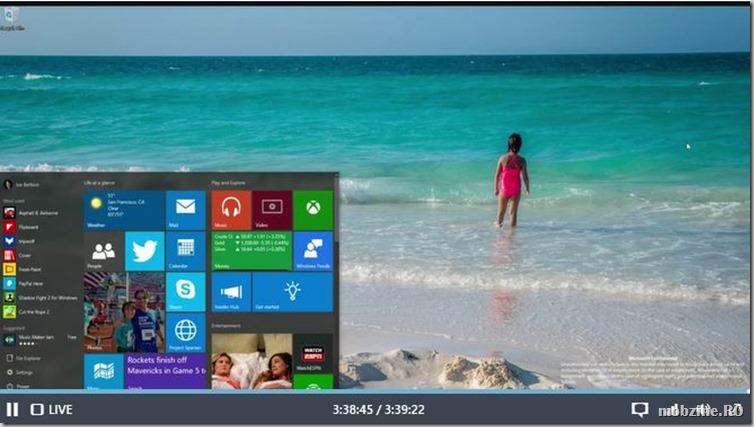Launch Cut the Rope 2
The image size is (754, 427).
tap(27, 312)
